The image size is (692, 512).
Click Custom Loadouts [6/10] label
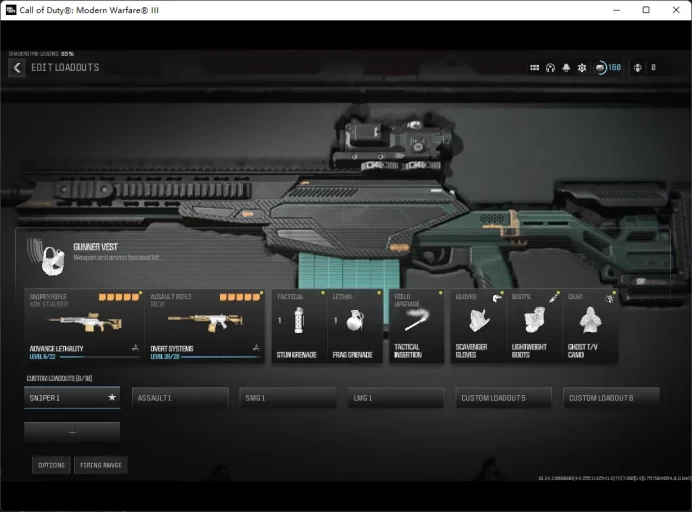tap(59, 378)
